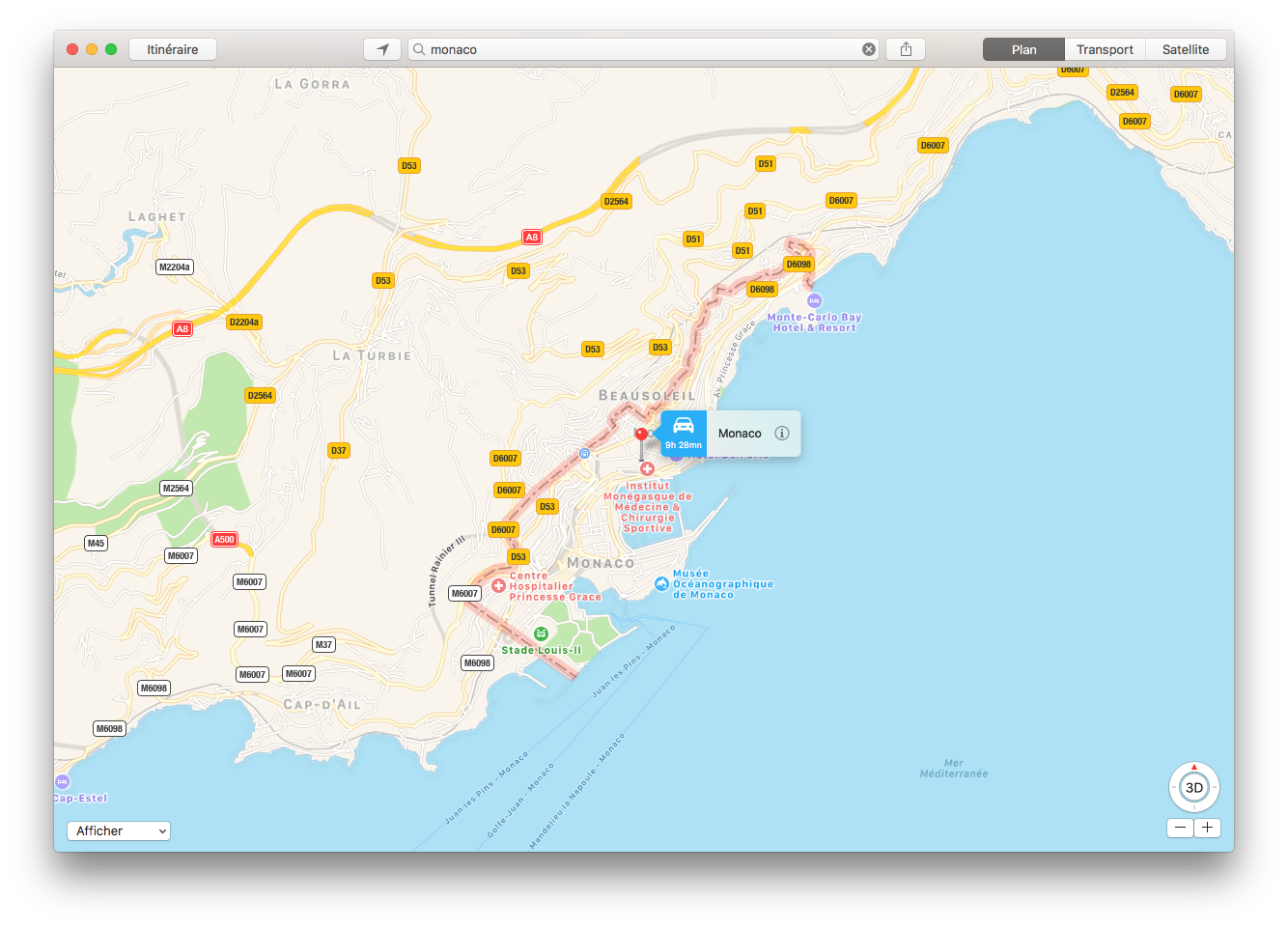Viewport: 1288px width, 929px height.
Task: Open the Itinéraire directions panel
Action: (x=173, y=49)
